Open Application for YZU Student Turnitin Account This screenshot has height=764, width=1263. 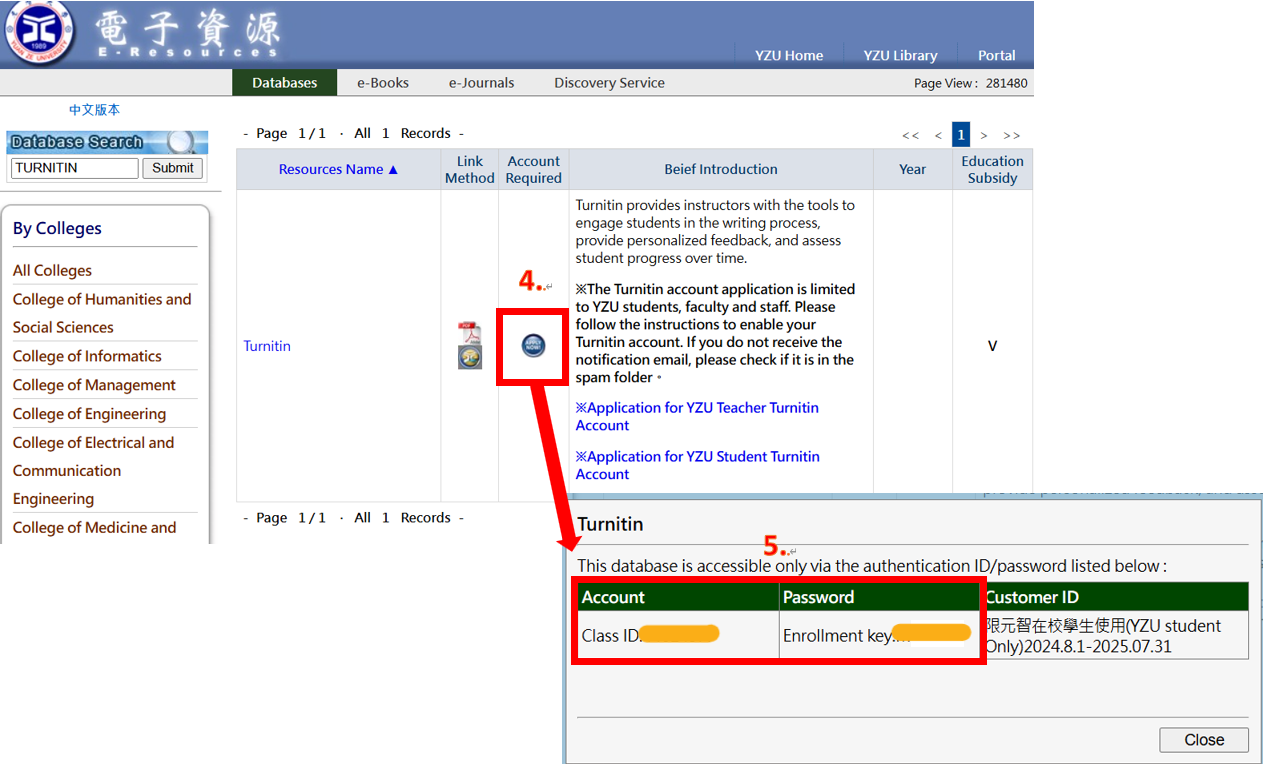697,465
